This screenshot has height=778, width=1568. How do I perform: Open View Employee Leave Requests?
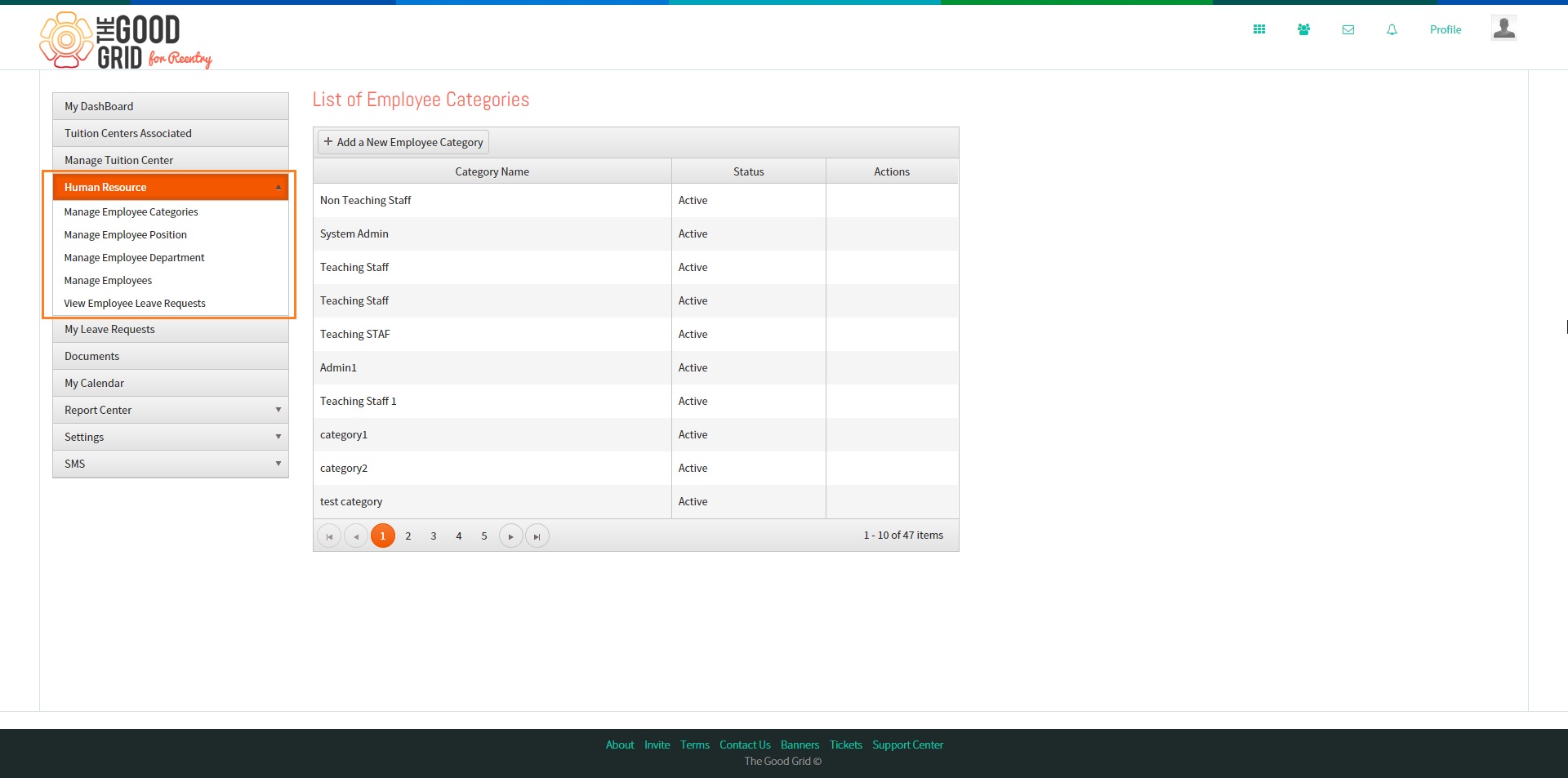[x=135, y=303]
